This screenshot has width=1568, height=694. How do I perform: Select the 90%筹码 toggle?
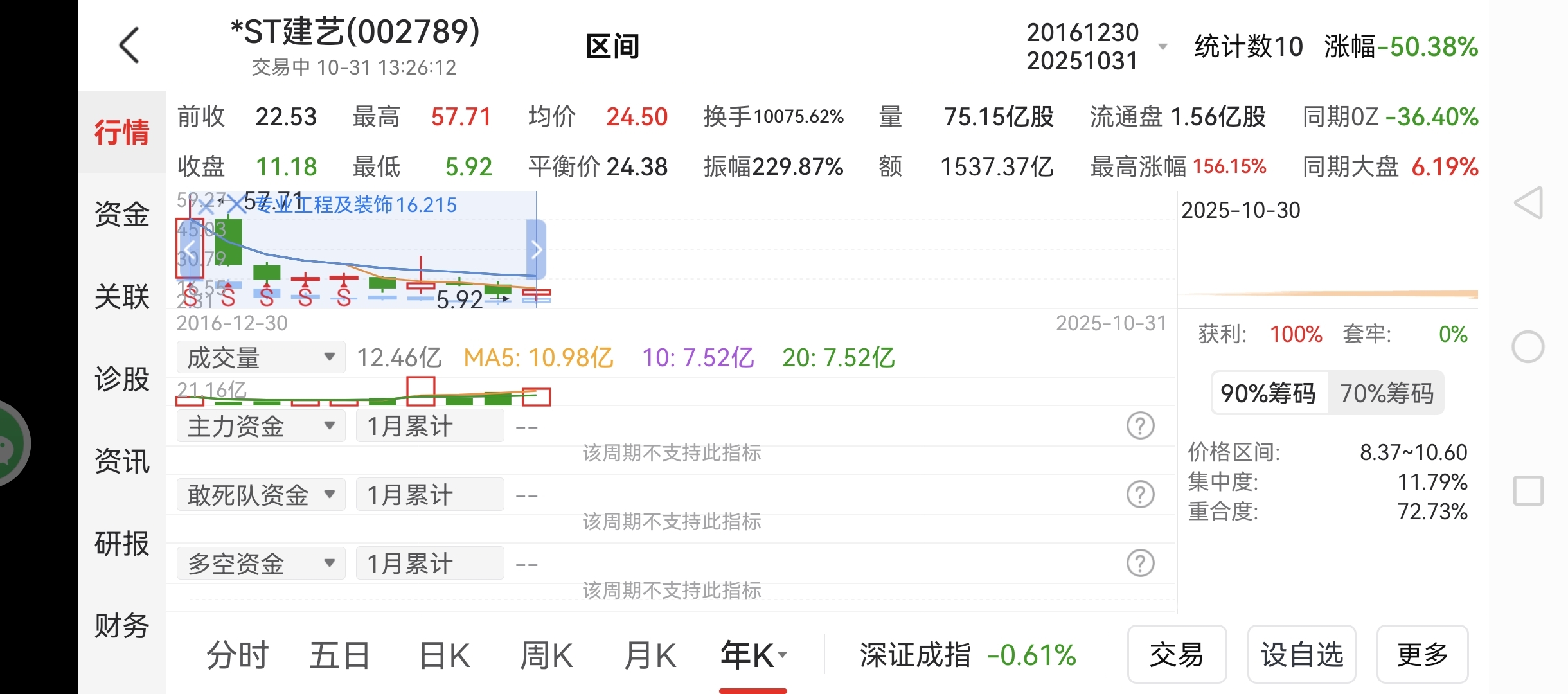pos(1268,393)
